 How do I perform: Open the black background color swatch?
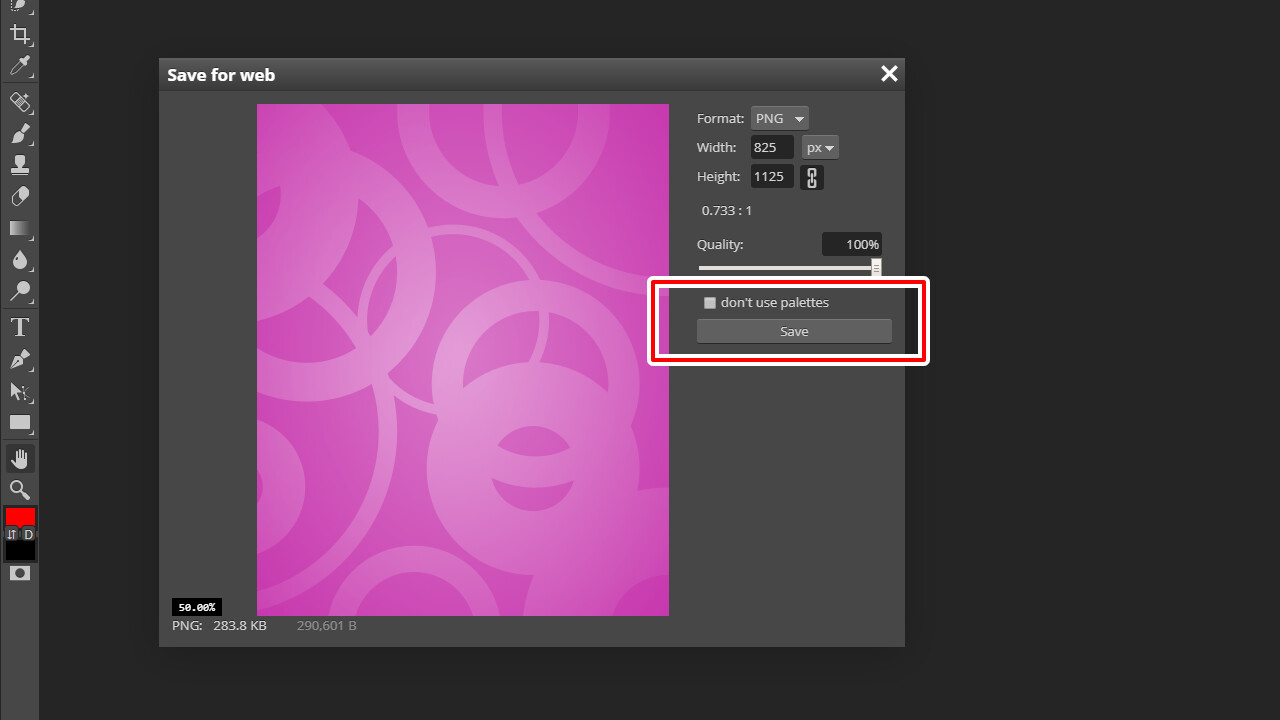[x=20, y=550]
